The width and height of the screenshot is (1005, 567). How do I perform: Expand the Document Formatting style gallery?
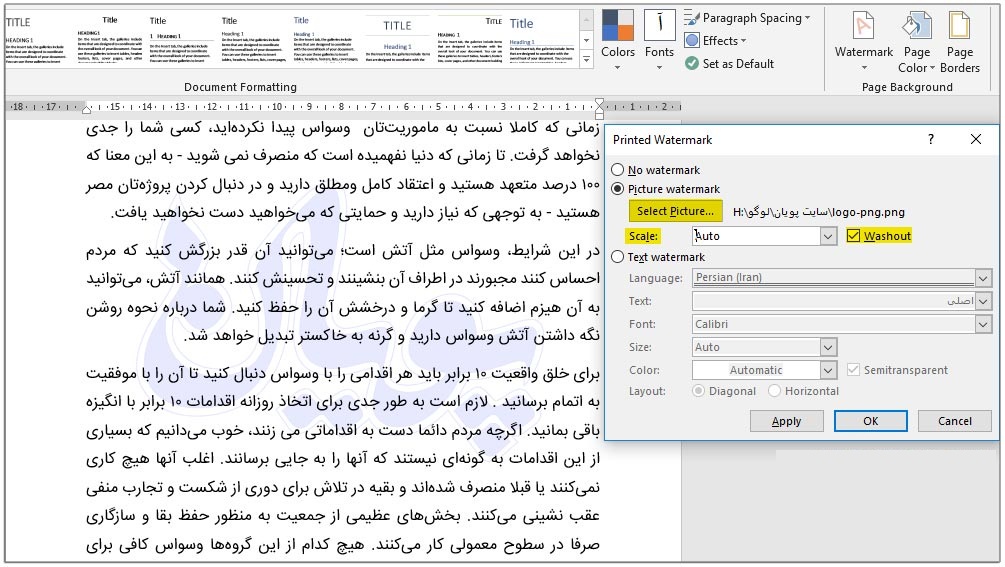pos(586,61)
